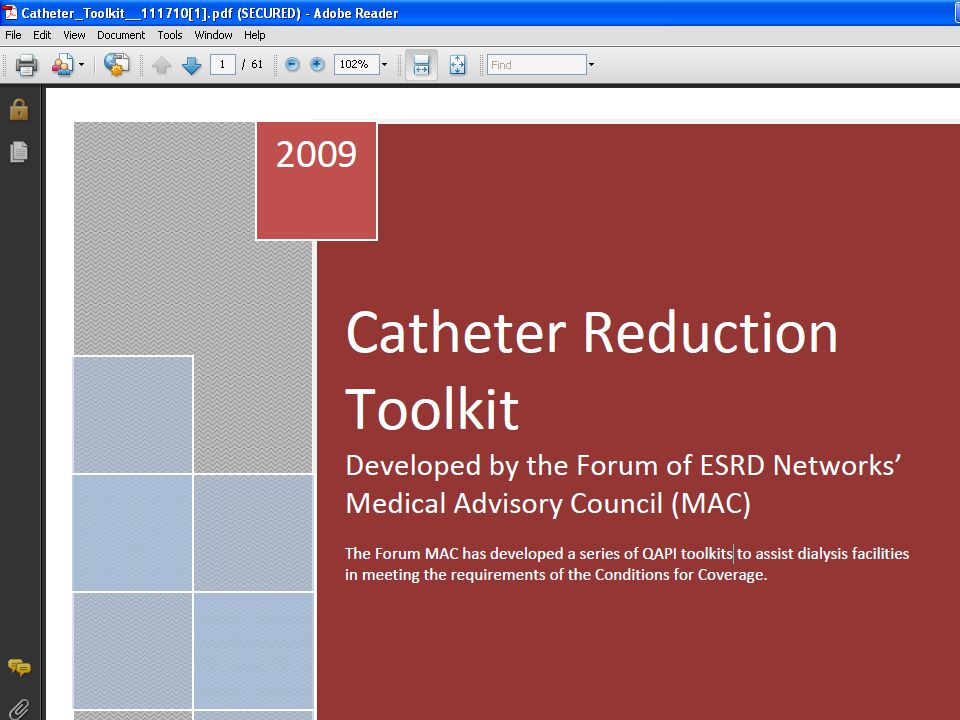Open the Pages thumbnails panel icon
Image resolution: width=960 pixels, height=720 pixels.
pos(19,152)
